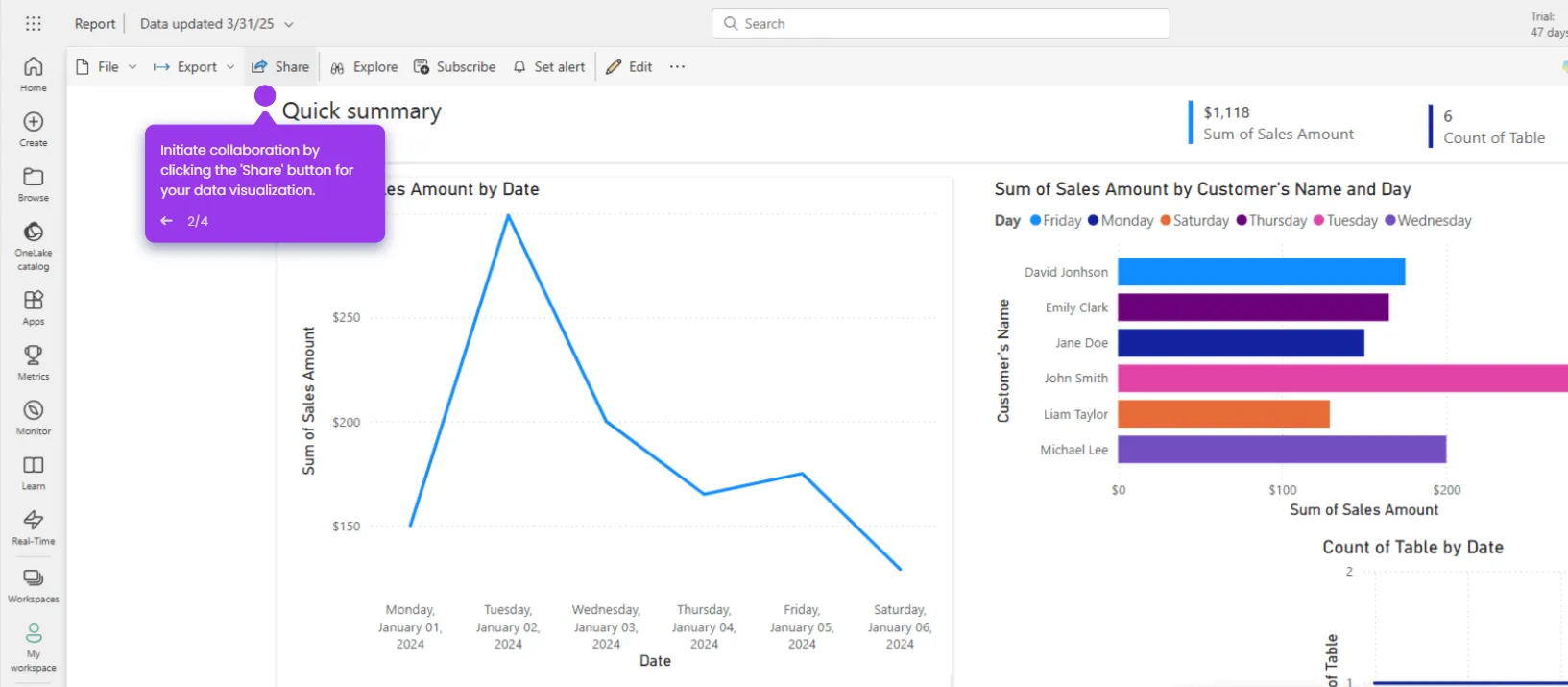
Task: Click Jane Doe's dark blue bar
Action: coord(1241,343)
